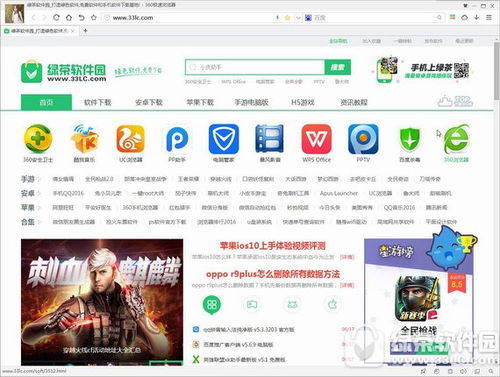Open the search engine selector dropdown
500x377 pixels.
click(x=309, y=17)
